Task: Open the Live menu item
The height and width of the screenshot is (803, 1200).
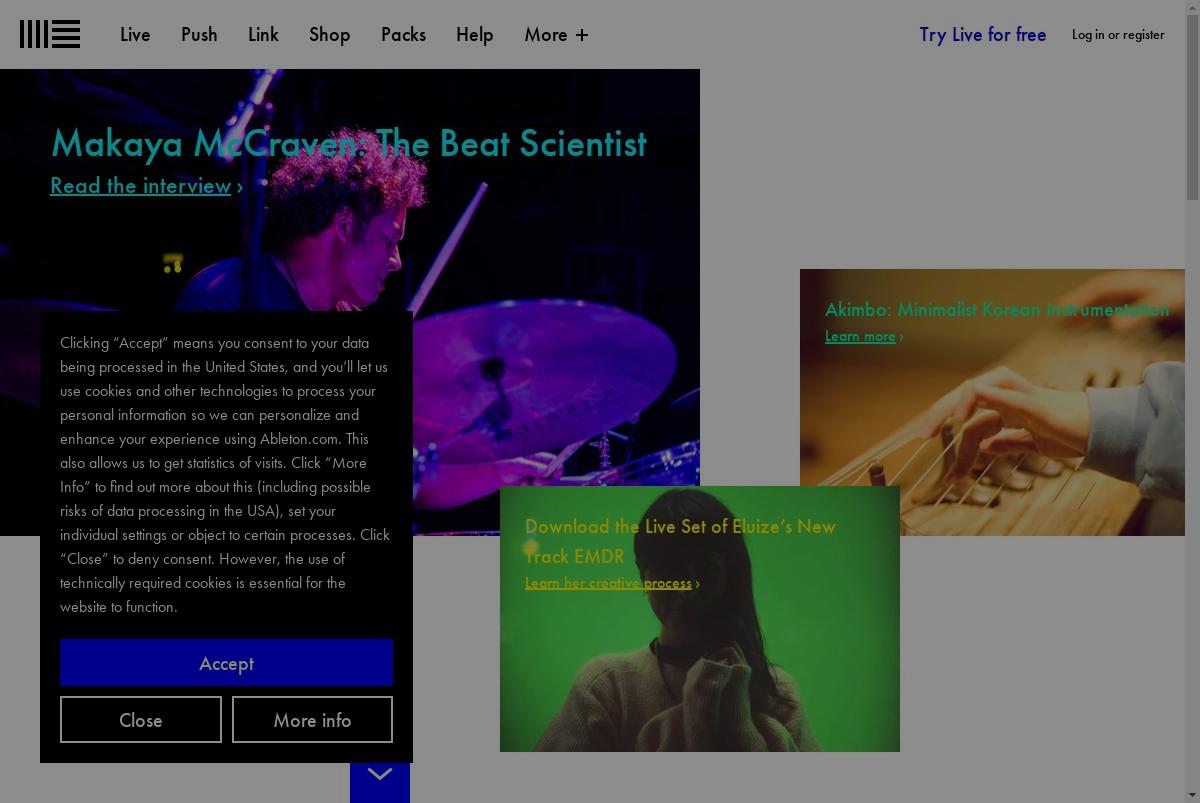Action: click(135, 34)
